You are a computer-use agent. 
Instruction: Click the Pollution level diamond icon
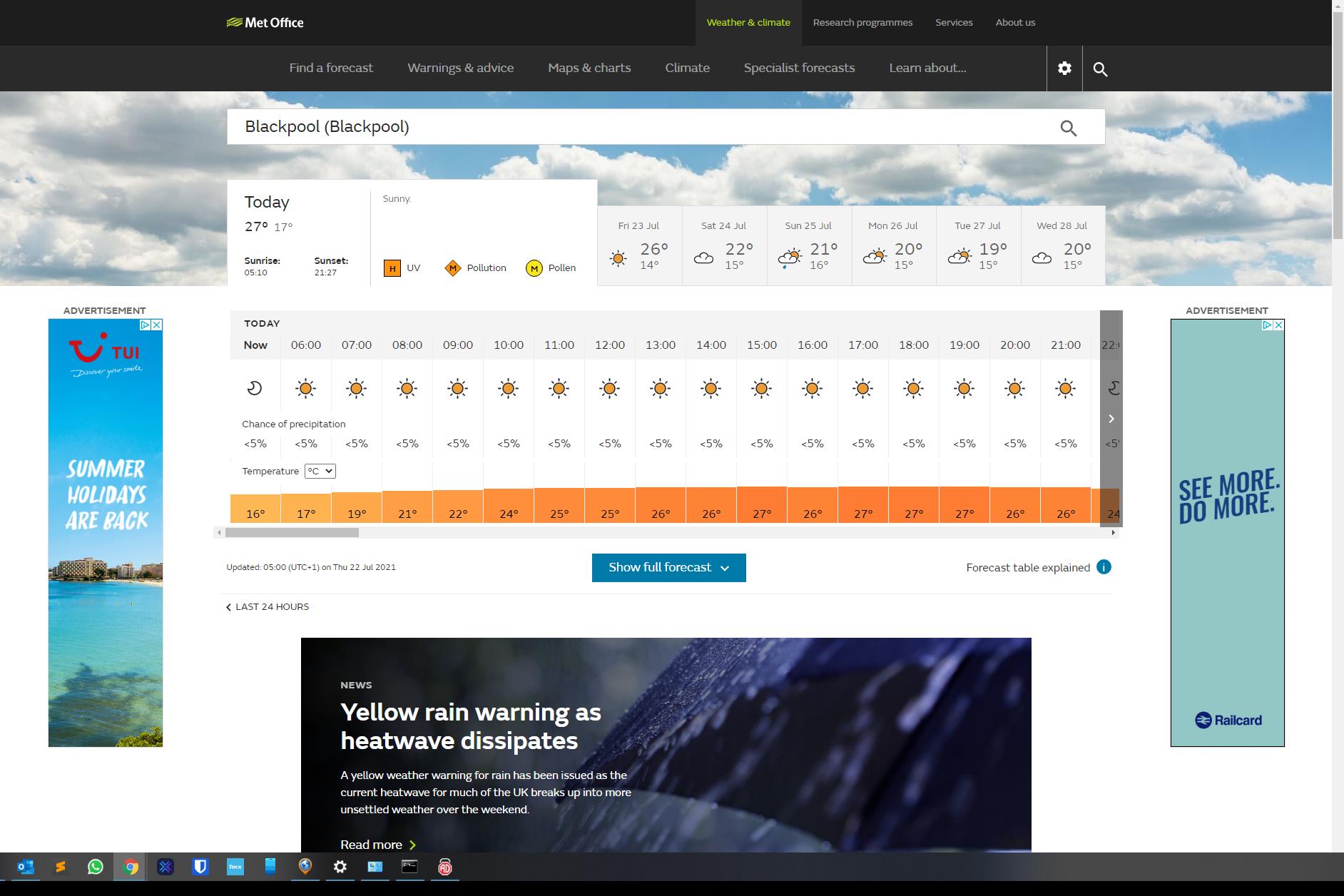[452, 268]
